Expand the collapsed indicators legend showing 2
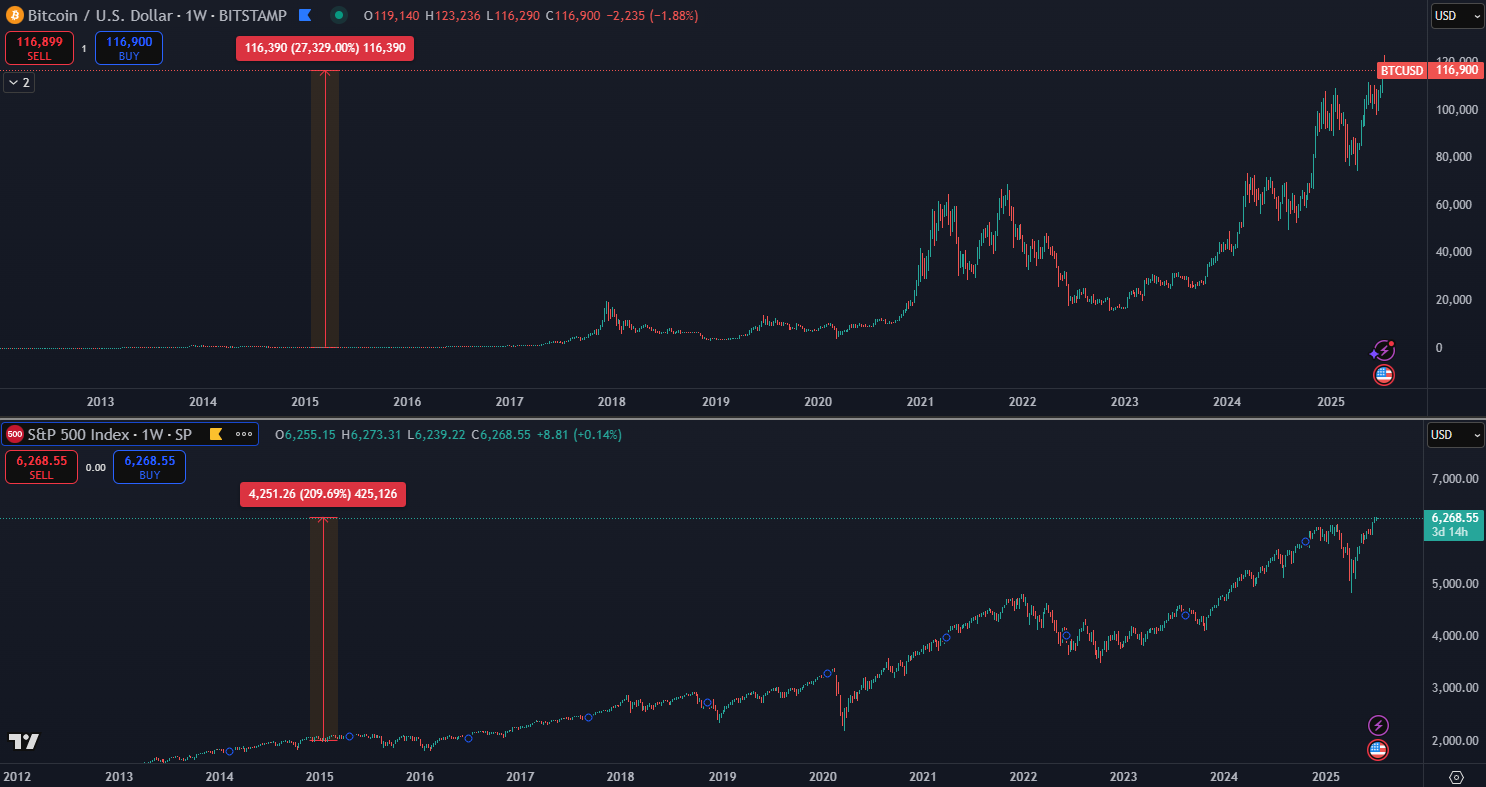1486x787 pixels. [x=19, y=83]
